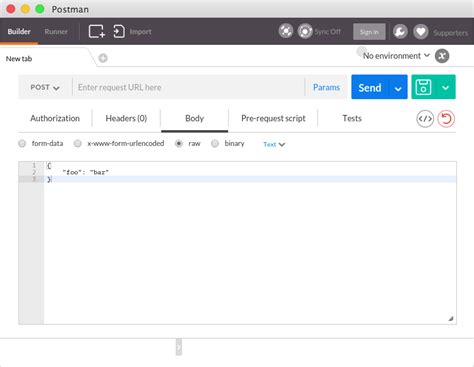The height and width of the screenshot is (367, 474).
Task: Click the new window icon in toolbar
Action: tap(97, 32)
